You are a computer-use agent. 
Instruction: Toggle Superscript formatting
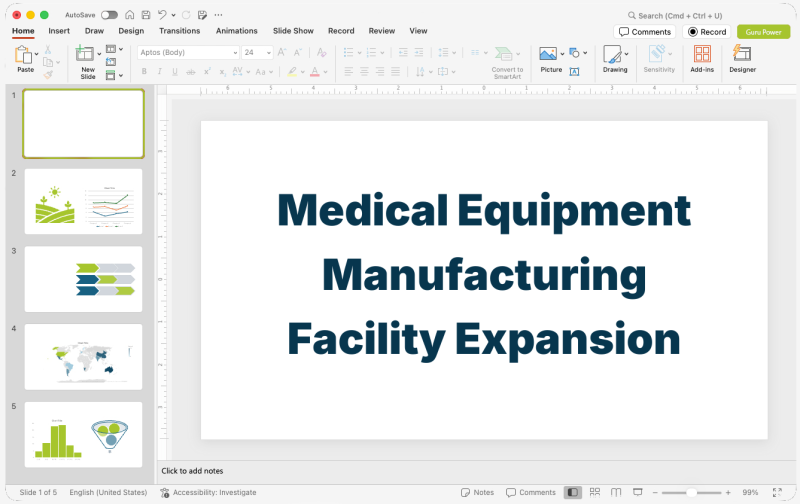click(207, 71)
